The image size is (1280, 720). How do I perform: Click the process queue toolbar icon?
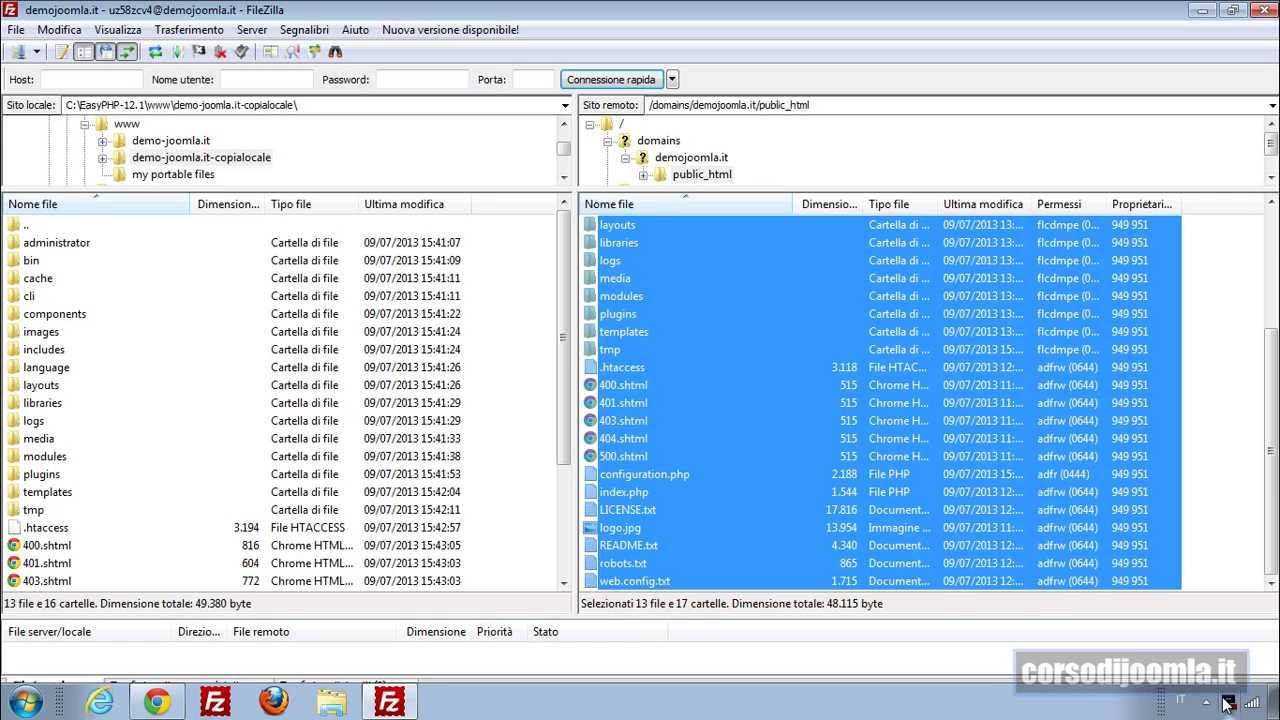[177, 52]
